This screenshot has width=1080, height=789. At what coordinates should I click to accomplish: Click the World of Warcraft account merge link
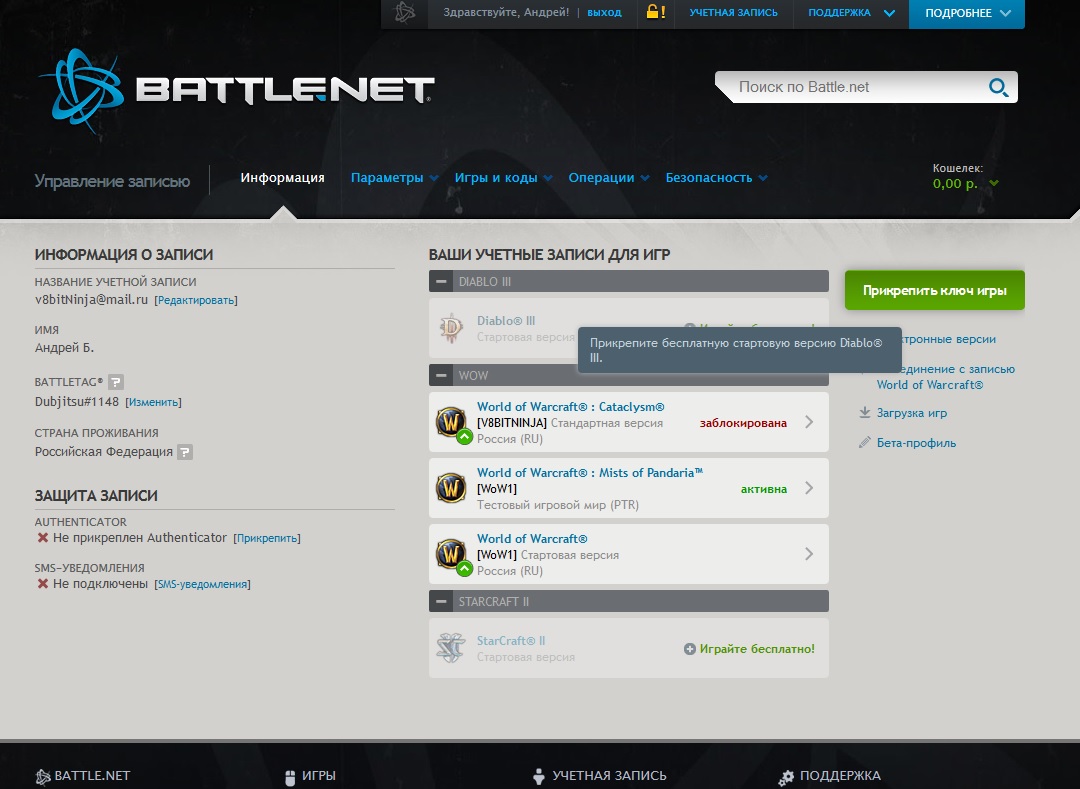pyautogui.click(x=946, y=377)
